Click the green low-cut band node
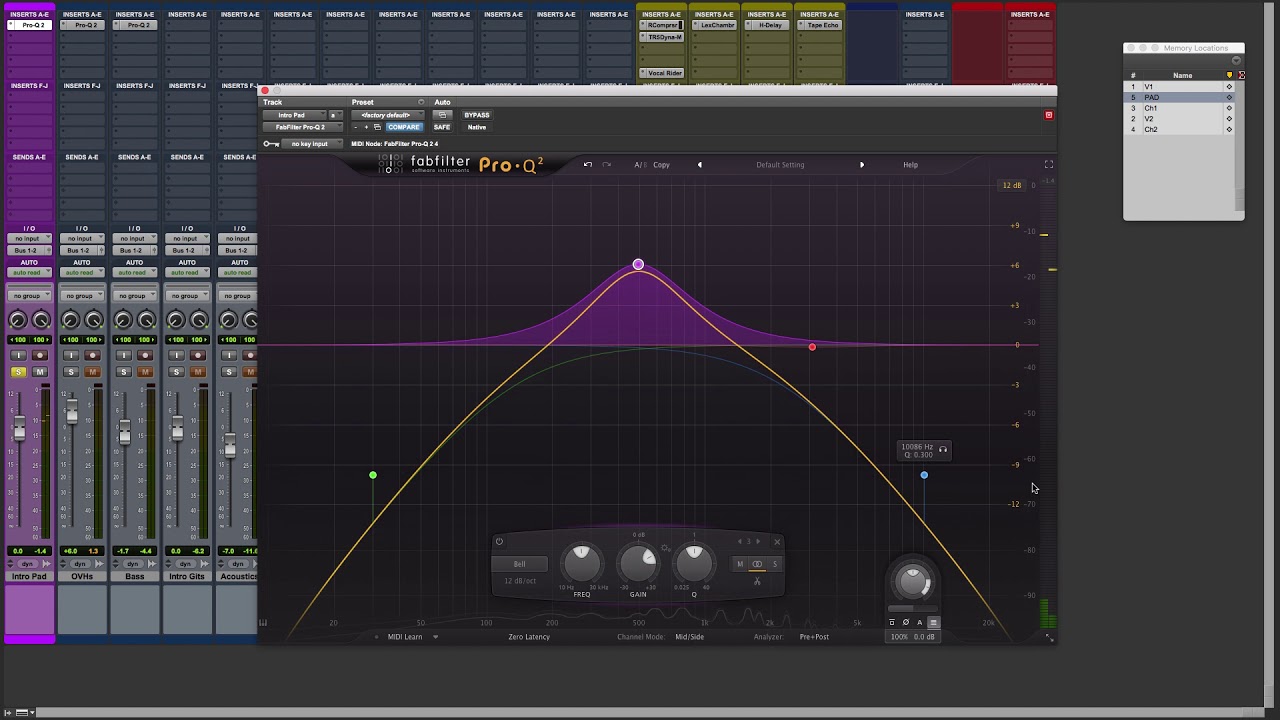This screenshot has width=1280, height=720. [x=373, y=475]
